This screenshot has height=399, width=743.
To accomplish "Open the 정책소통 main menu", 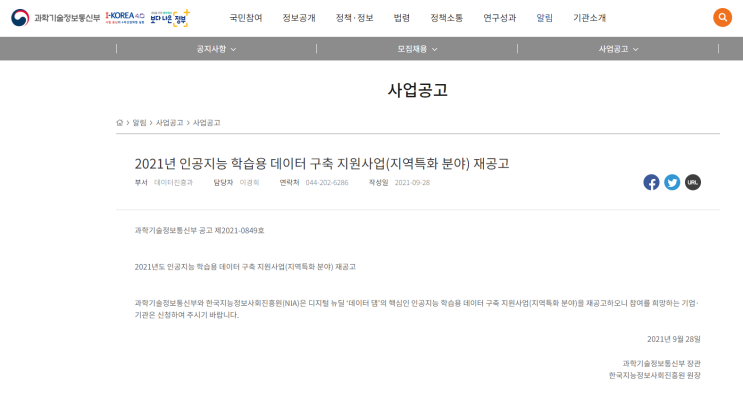I will [x=446, y=18].
